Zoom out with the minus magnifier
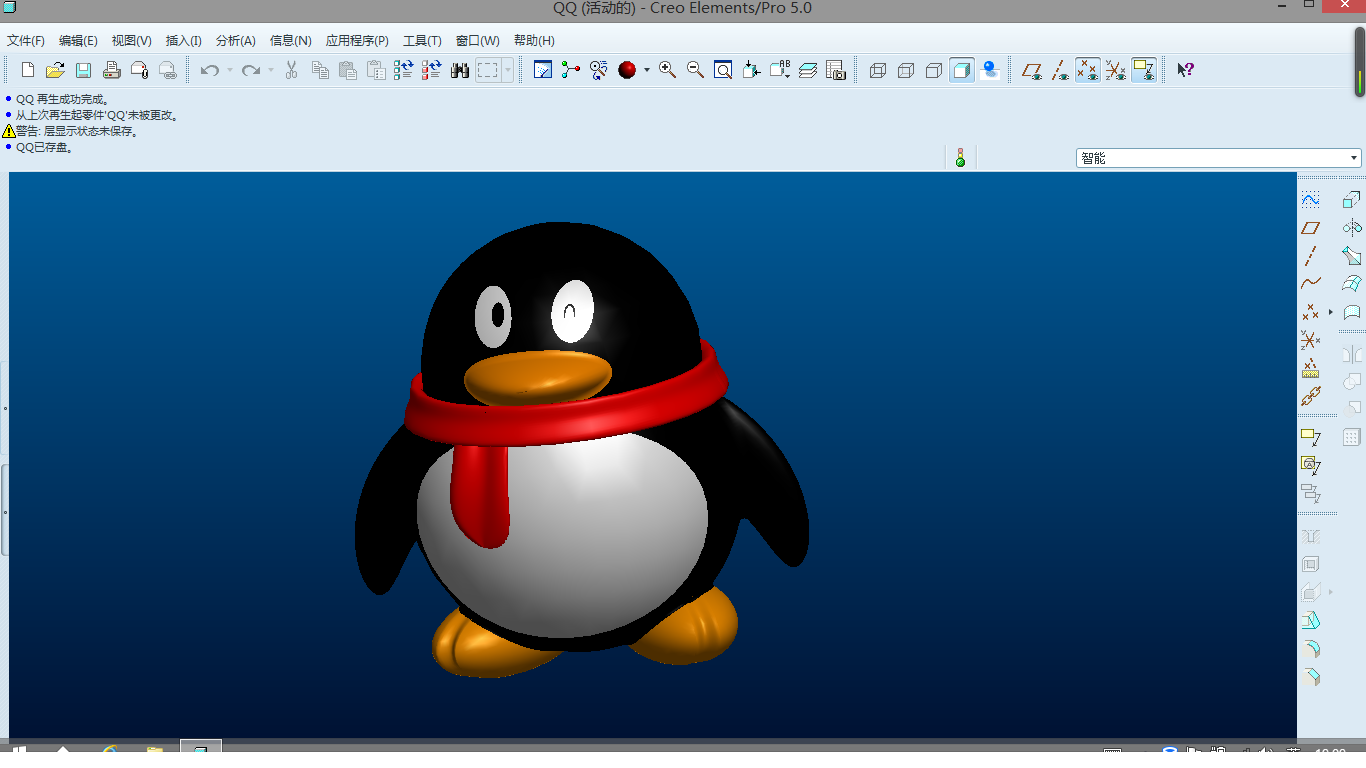Image resolution: width=1366 pixels, height=768 pixels. tap(695, 70)
